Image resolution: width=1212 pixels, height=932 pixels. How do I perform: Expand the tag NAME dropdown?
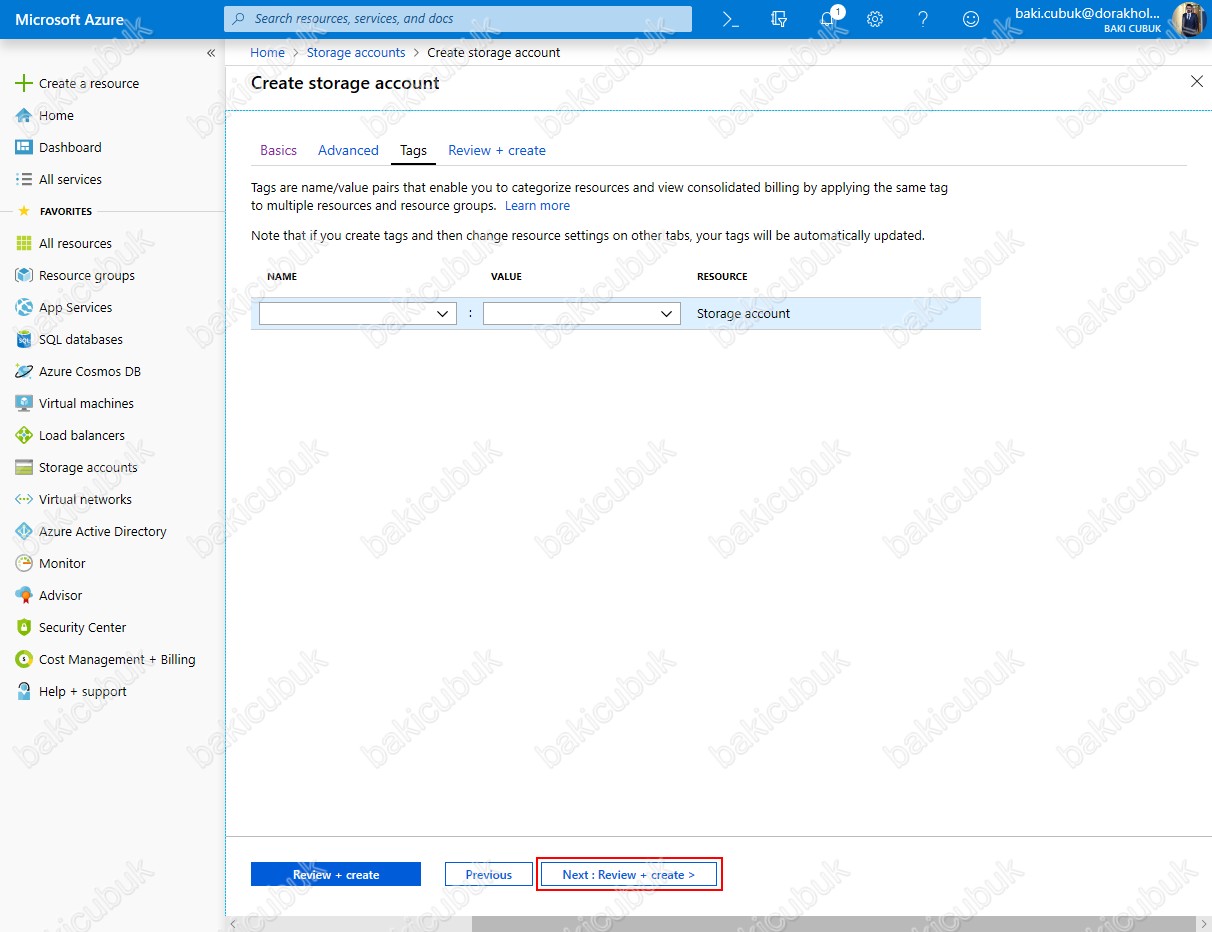point(358,313)
